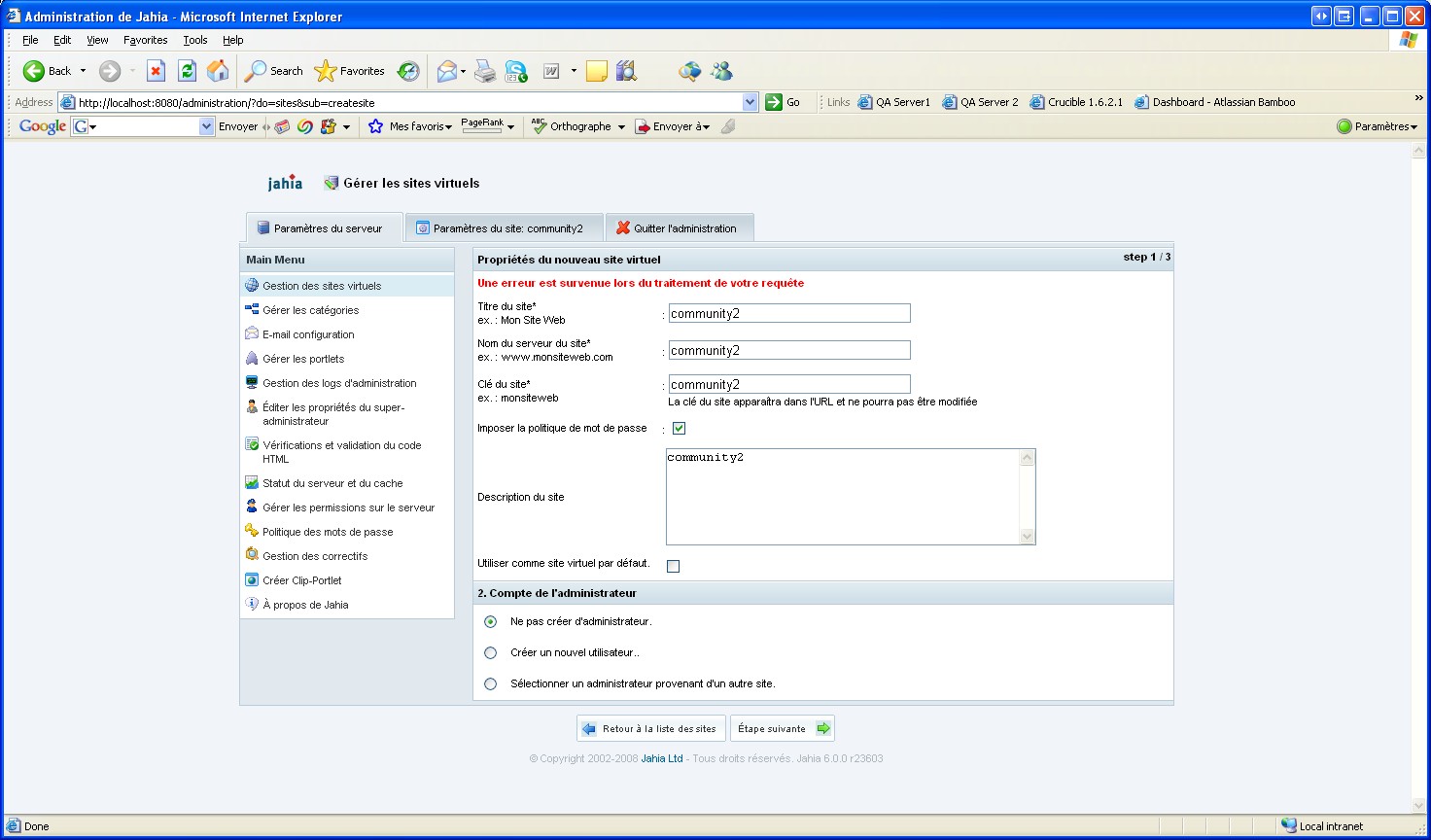Open Google search box dropdown arrow
The height and width of the screenshot is (840, 1431).
[x=206, y=126]
